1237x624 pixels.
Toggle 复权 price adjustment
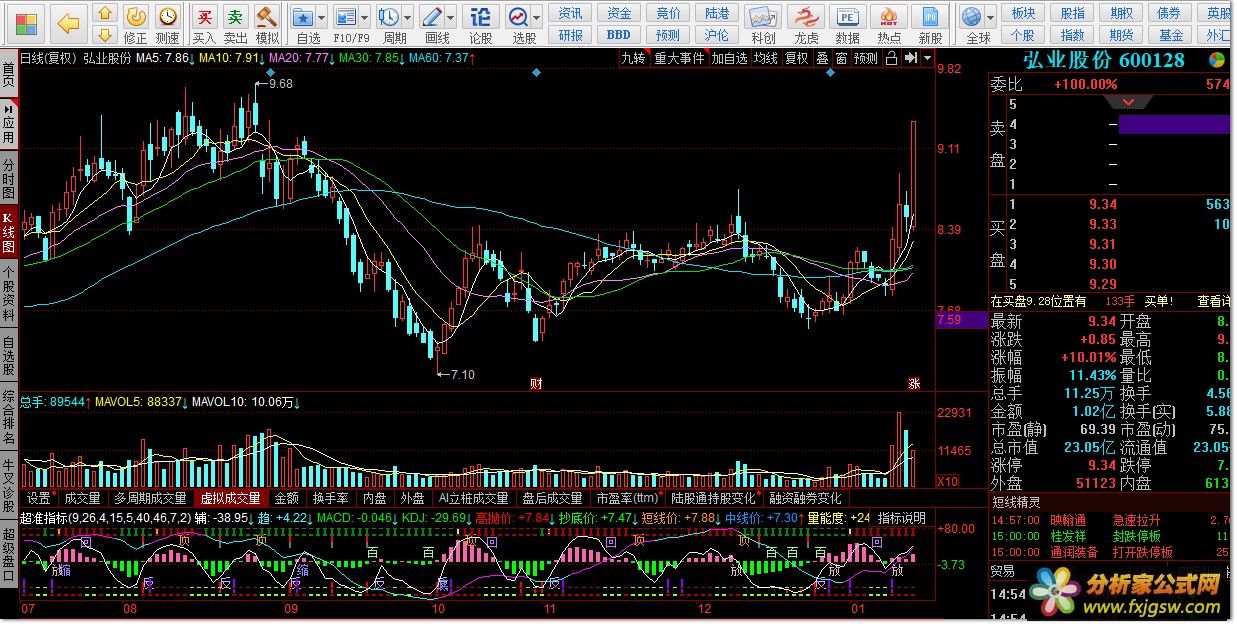[796, 59]
